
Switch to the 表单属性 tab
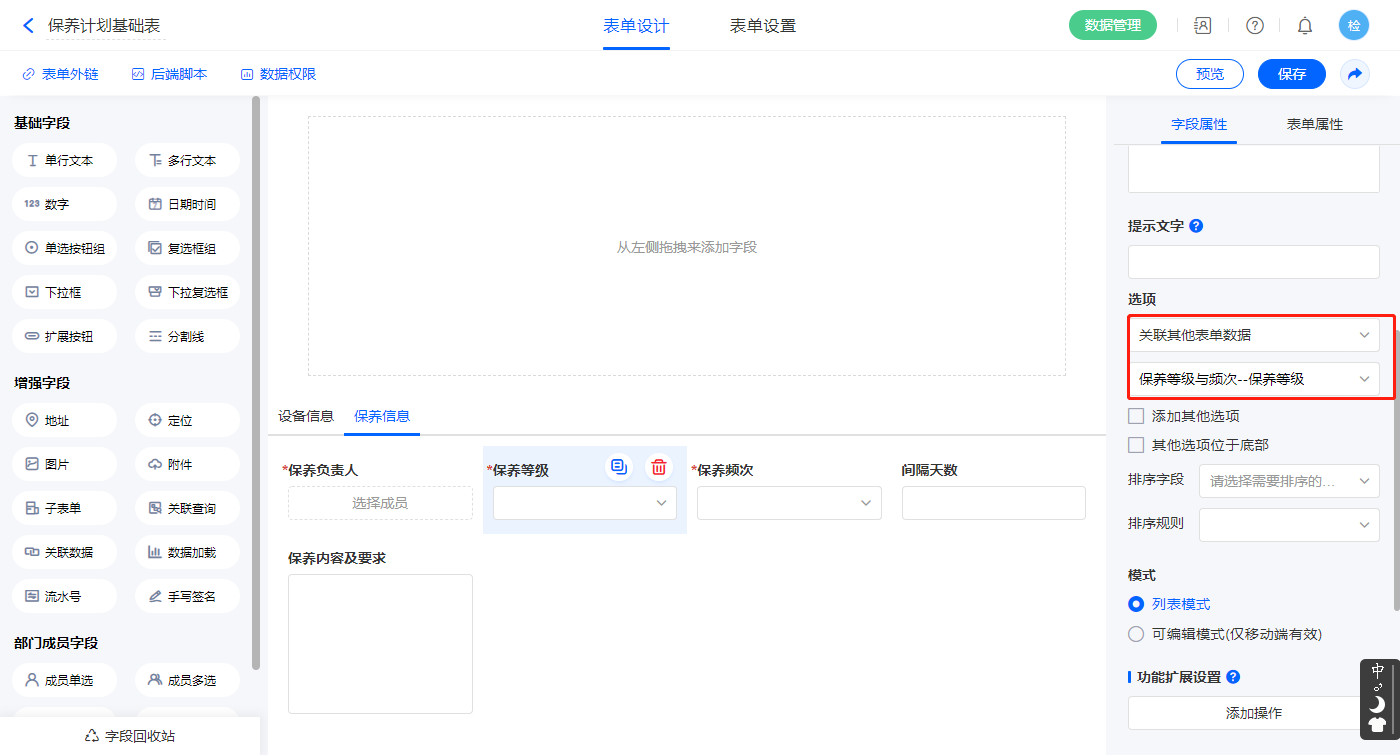1314,124
